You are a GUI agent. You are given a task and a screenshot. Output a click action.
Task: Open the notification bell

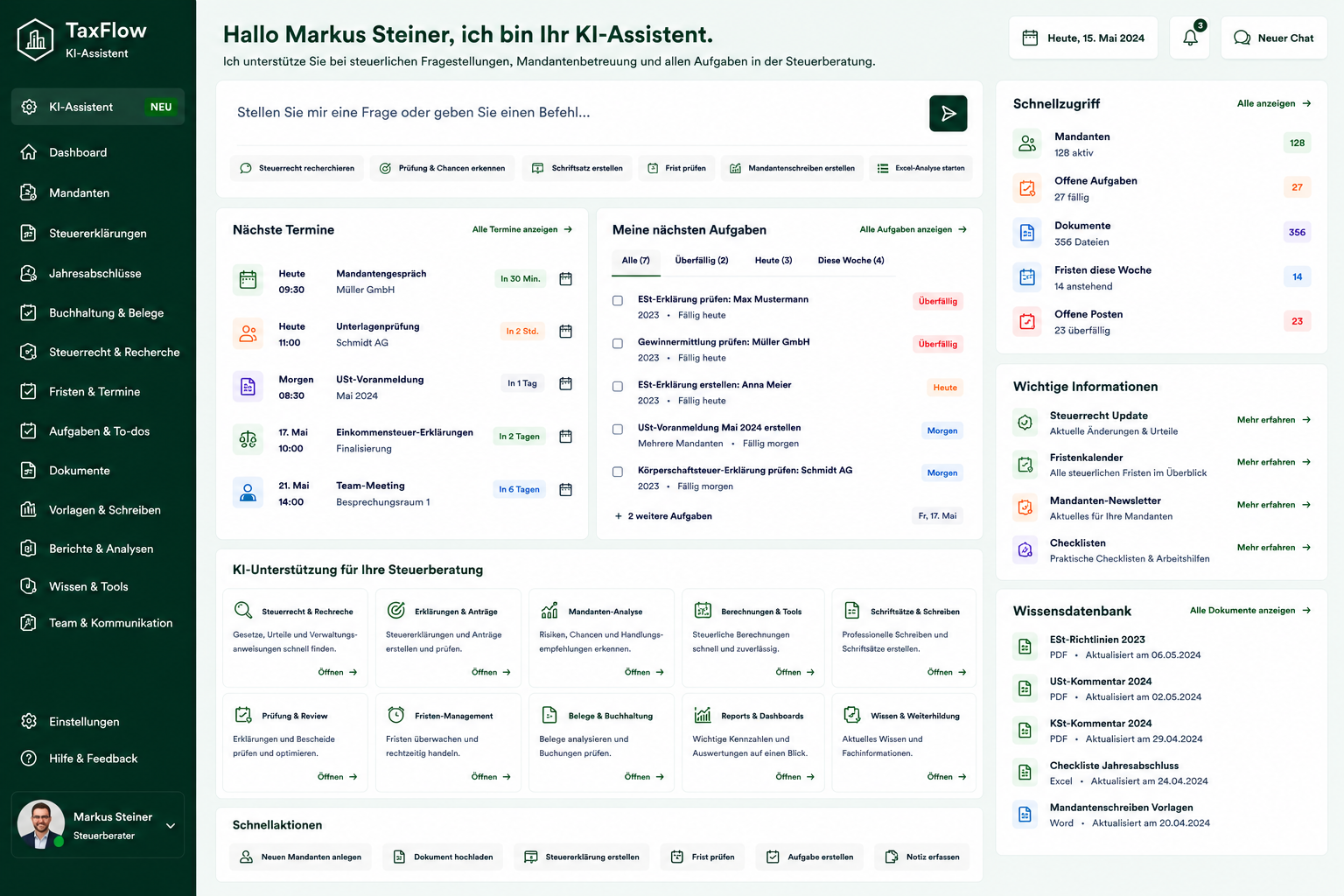(x=1190, y=38)
